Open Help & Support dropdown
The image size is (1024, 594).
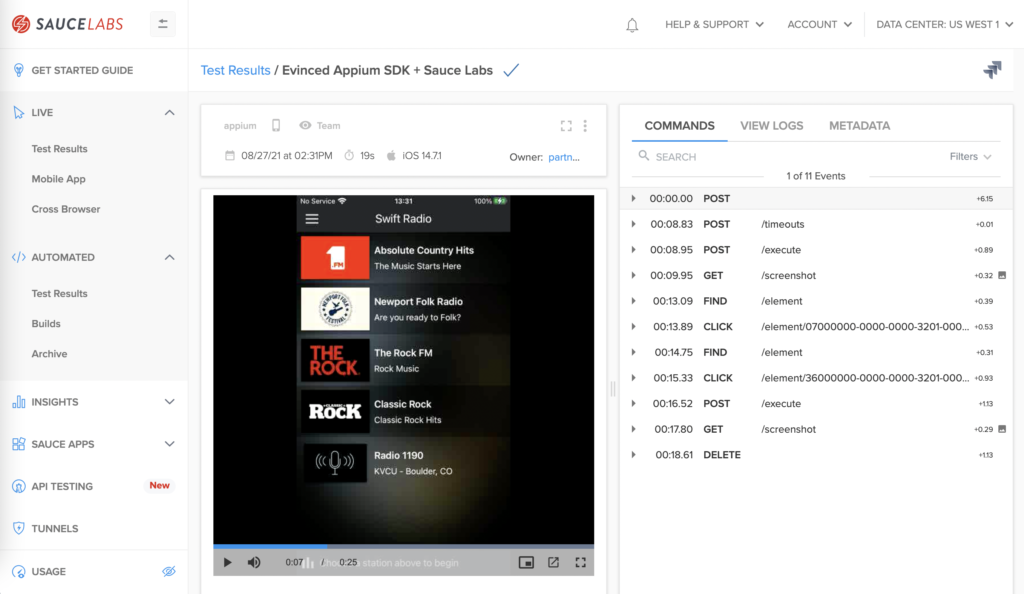[714, 25]
